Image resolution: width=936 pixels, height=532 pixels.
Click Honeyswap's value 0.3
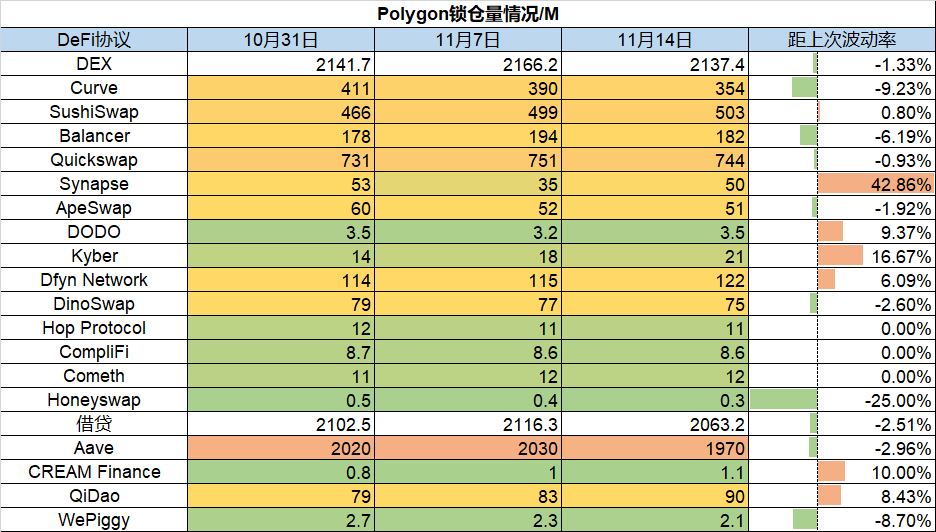(655, 399)
